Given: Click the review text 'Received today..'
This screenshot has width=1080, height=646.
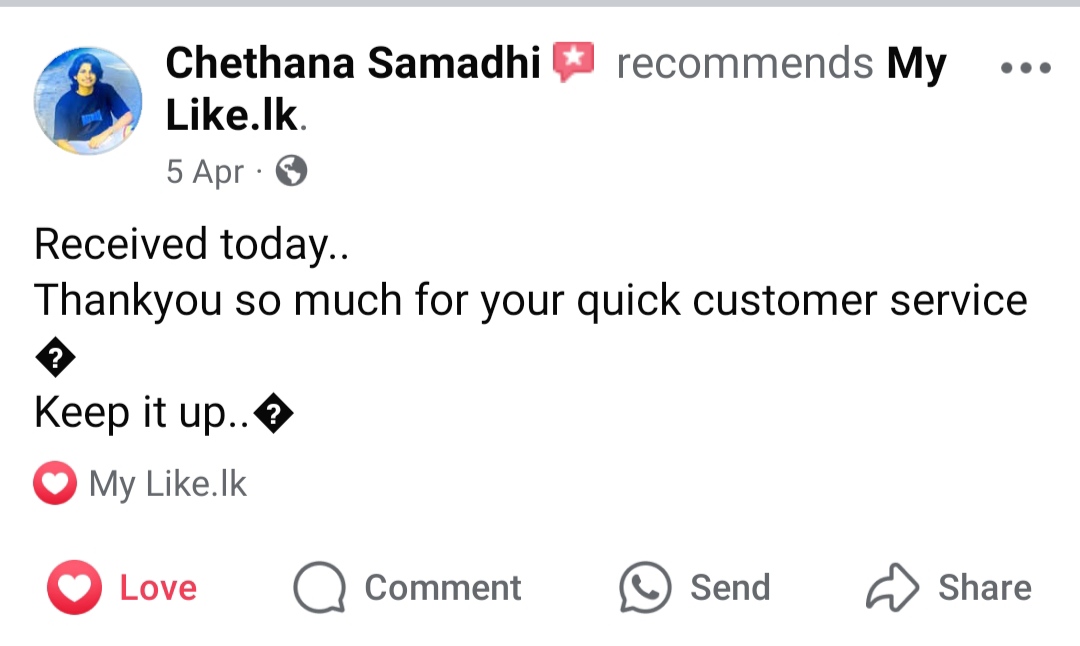Looking at the screenshot, I should (x=191, y=244).
